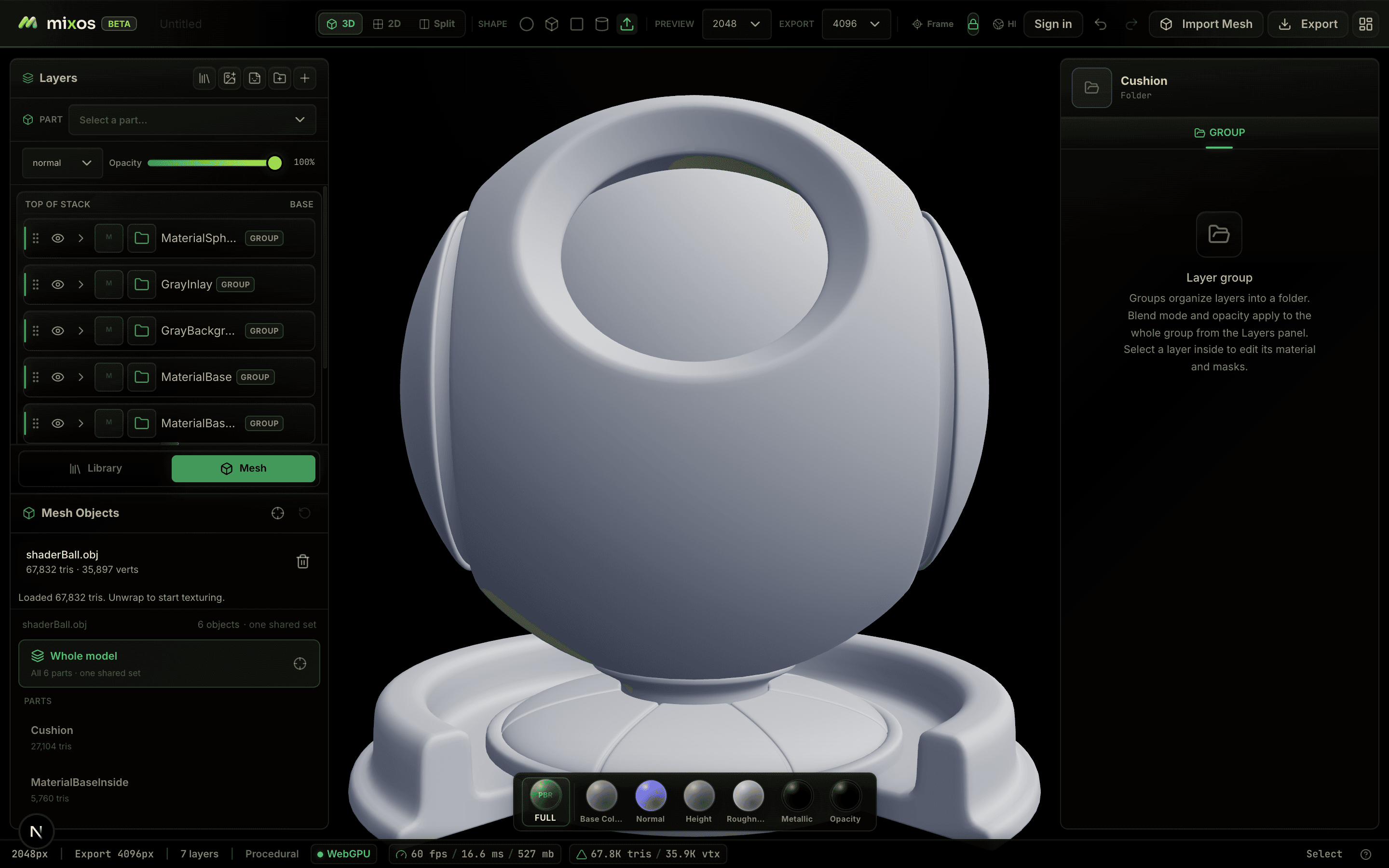Click the folder icon of GrayInlay layer
Screen dimensions: 1389x868
coord(142,285)
